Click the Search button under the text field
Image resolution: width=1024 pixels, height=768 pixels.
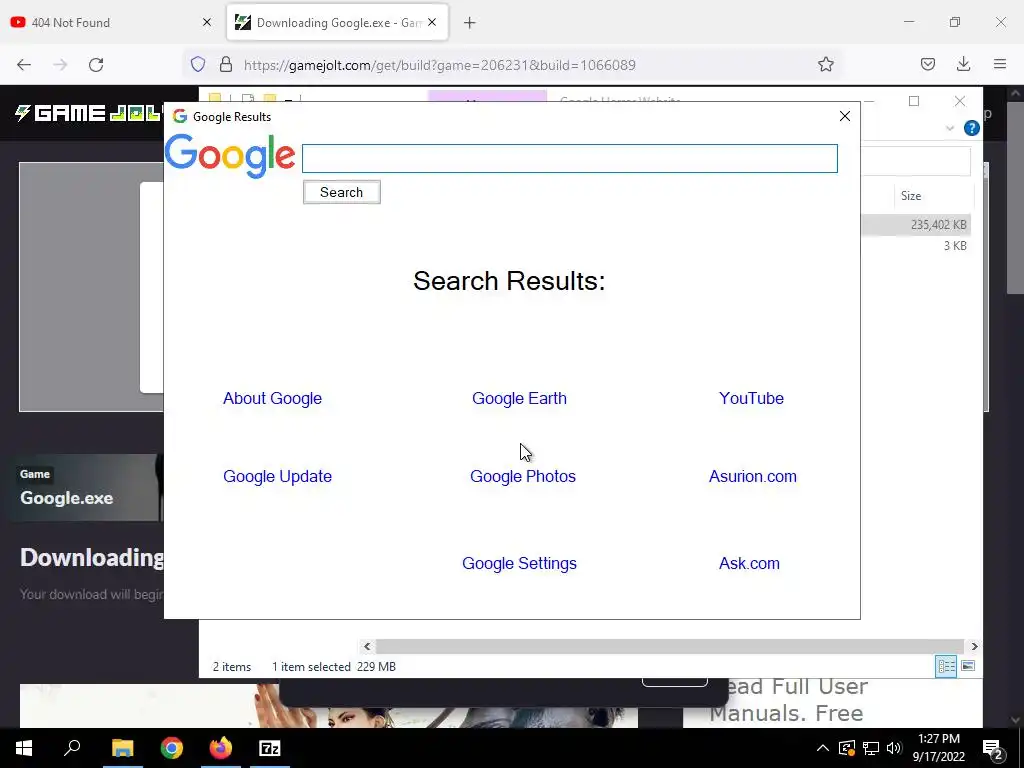click(342, 192)
